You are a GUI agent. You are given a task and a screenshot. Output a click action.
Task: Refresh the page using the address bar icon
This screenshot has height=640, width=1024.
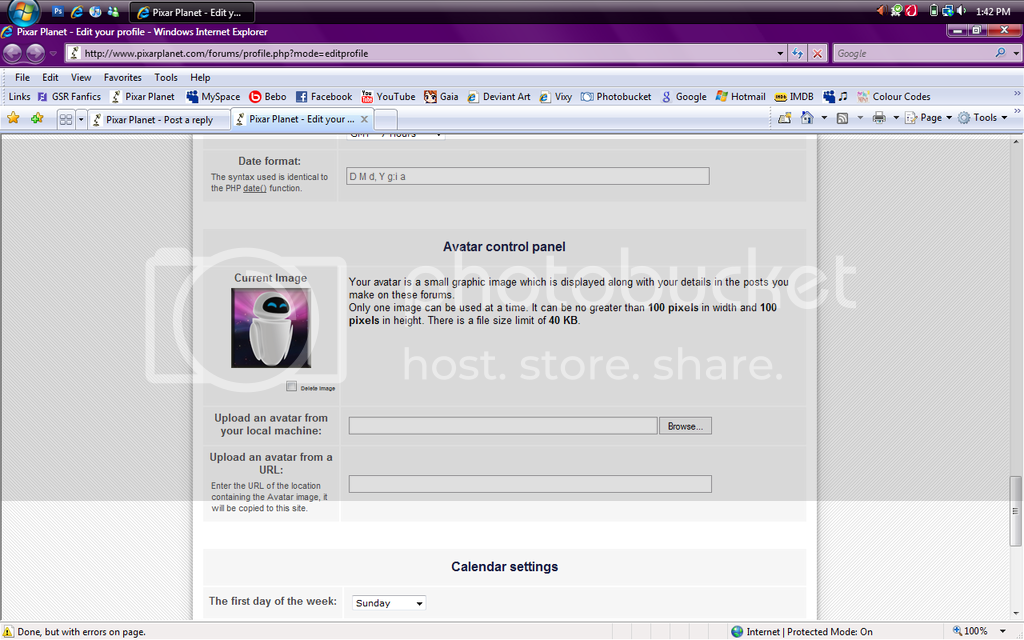click(x=798, y=53)
